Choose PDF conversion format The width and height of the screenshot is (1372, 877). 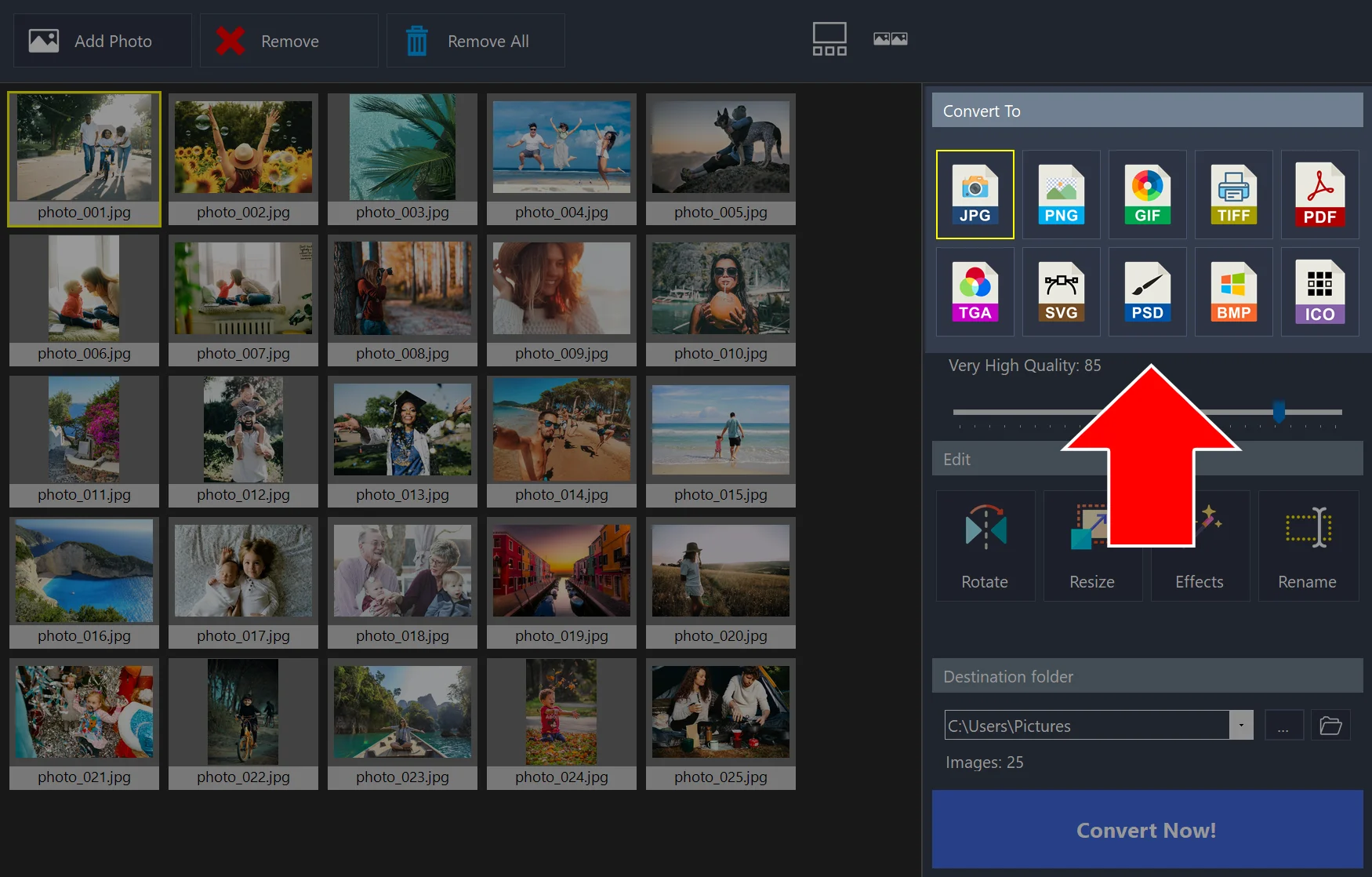1319,195
